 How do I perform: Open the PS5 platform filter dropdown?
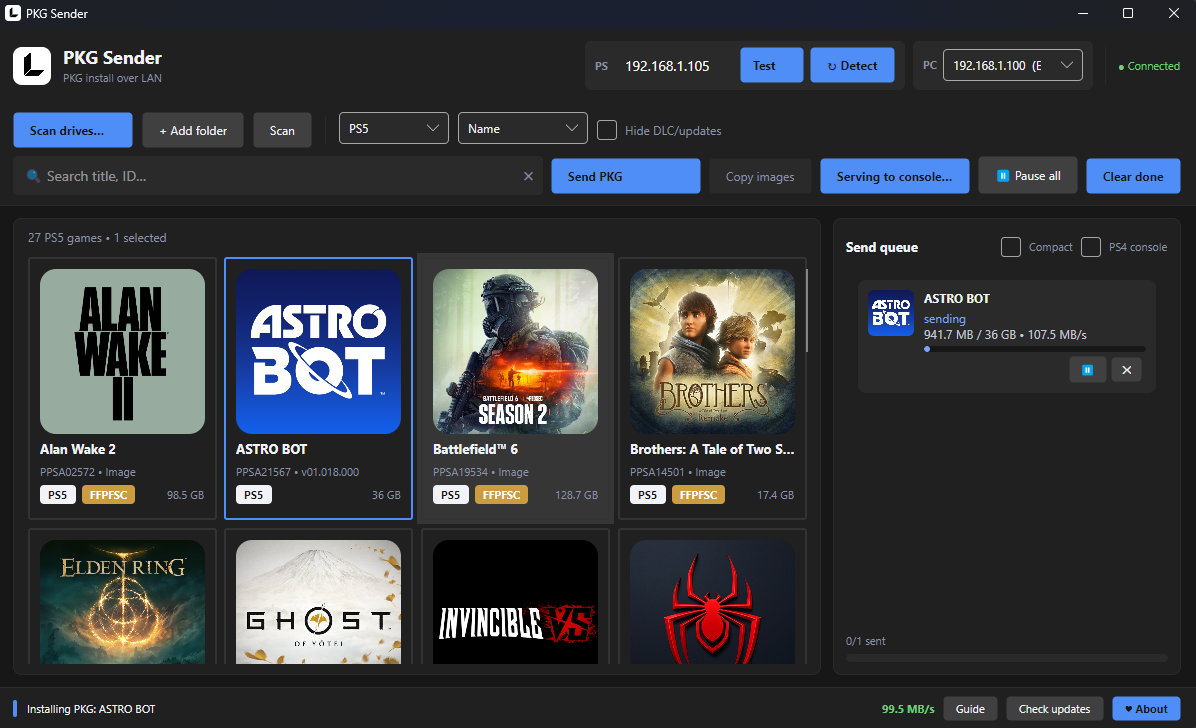click(394, 128)
